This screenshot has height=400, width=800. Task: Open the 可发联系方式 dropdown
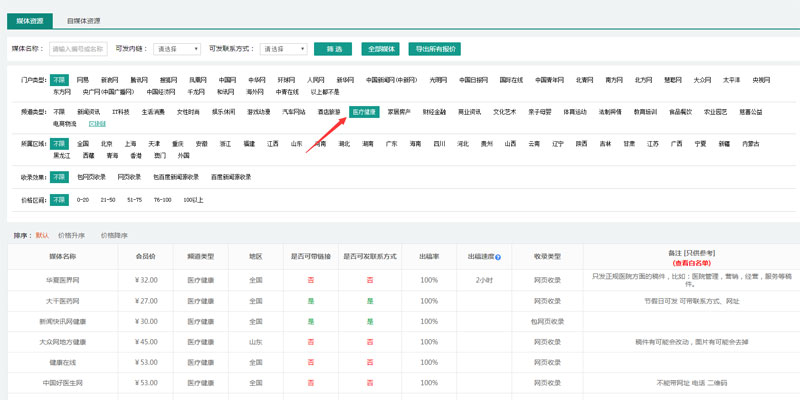(x=284, y=49)
